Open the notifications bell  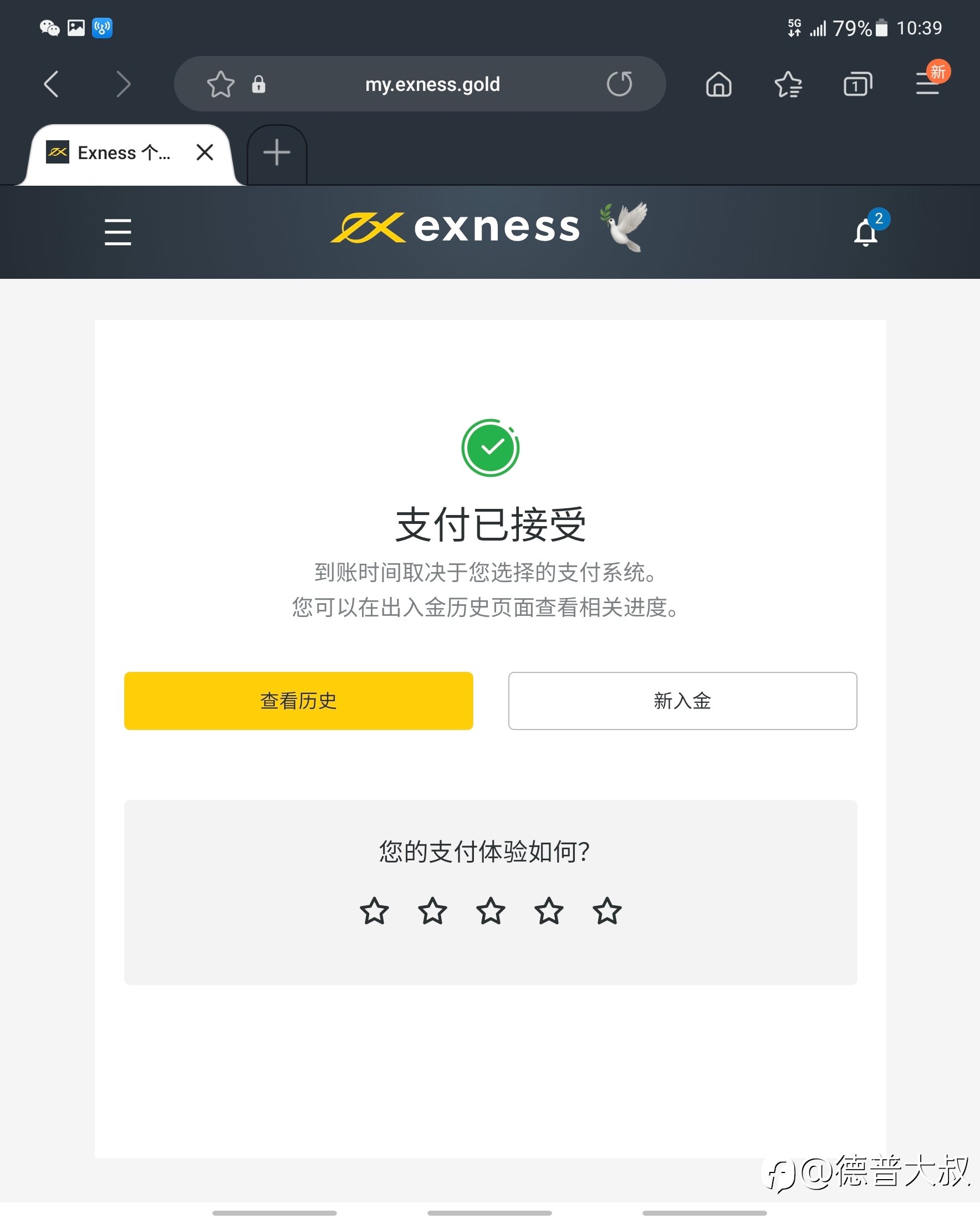[866, 232]
